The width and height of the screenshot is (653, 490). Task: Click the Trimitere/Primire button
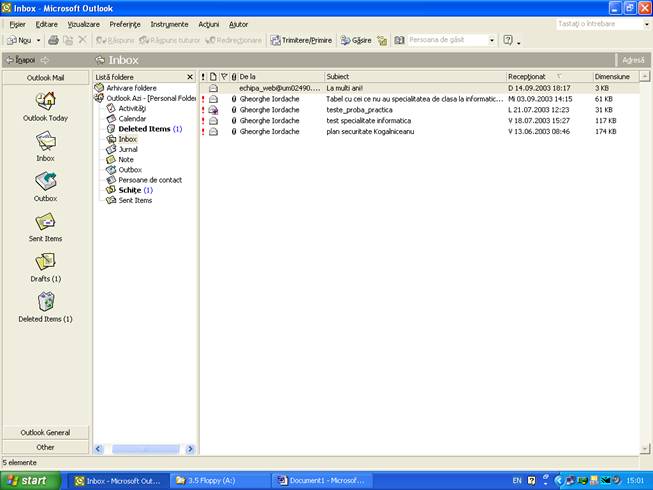pos(302,40)
